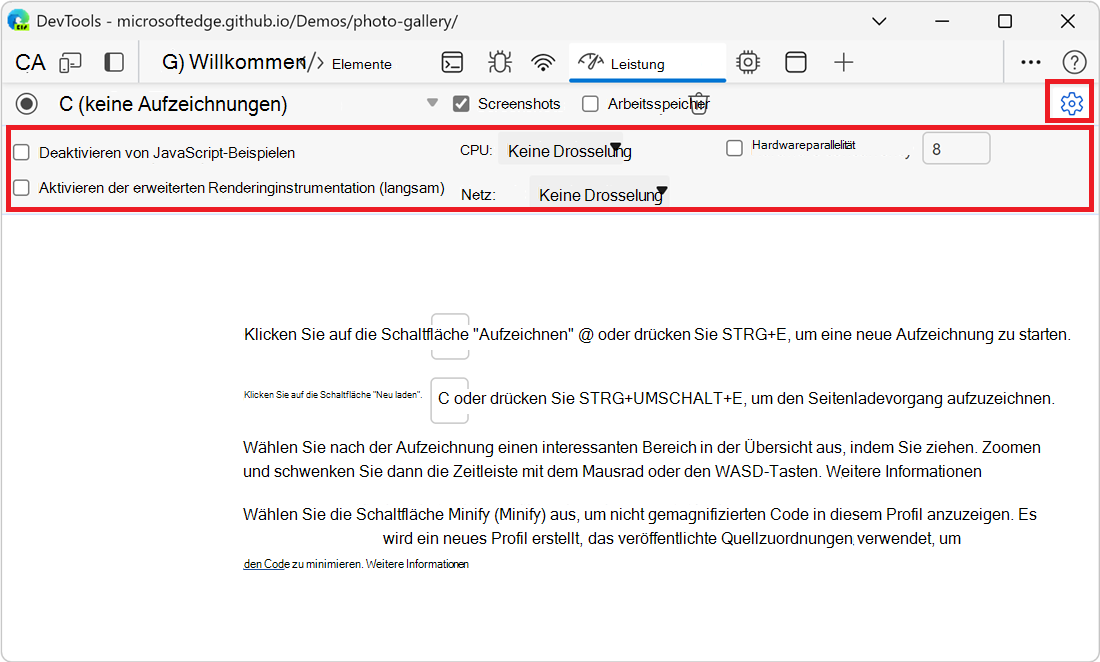
Task: Open the DevTools more options menu
Action: tap(1031, 61)
